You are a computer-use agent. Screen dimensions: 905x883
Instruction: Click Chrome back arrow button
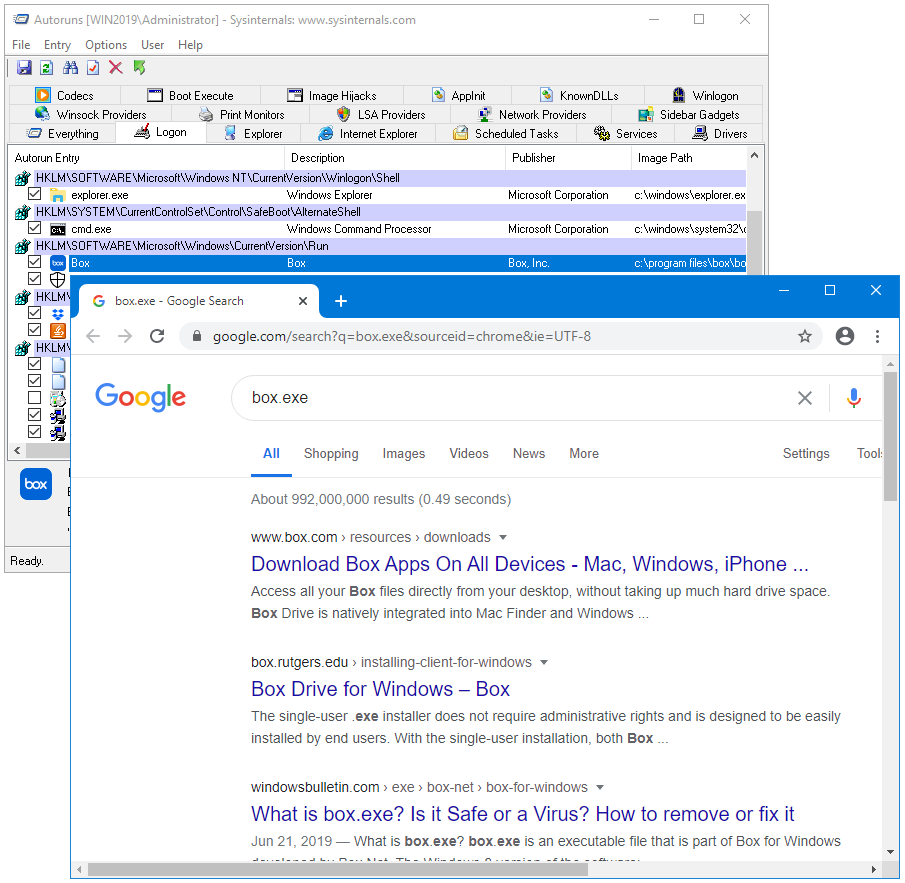point(93,336)
